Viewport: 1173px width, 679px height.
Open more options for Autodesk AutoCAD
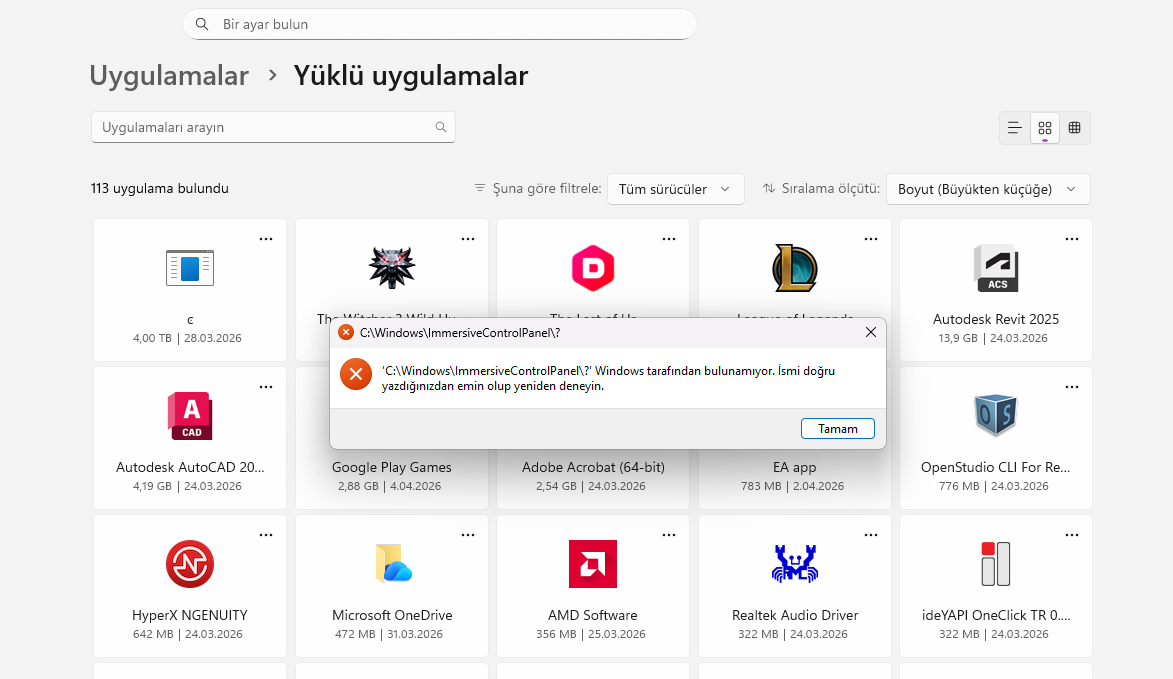[x=266, y=387]
